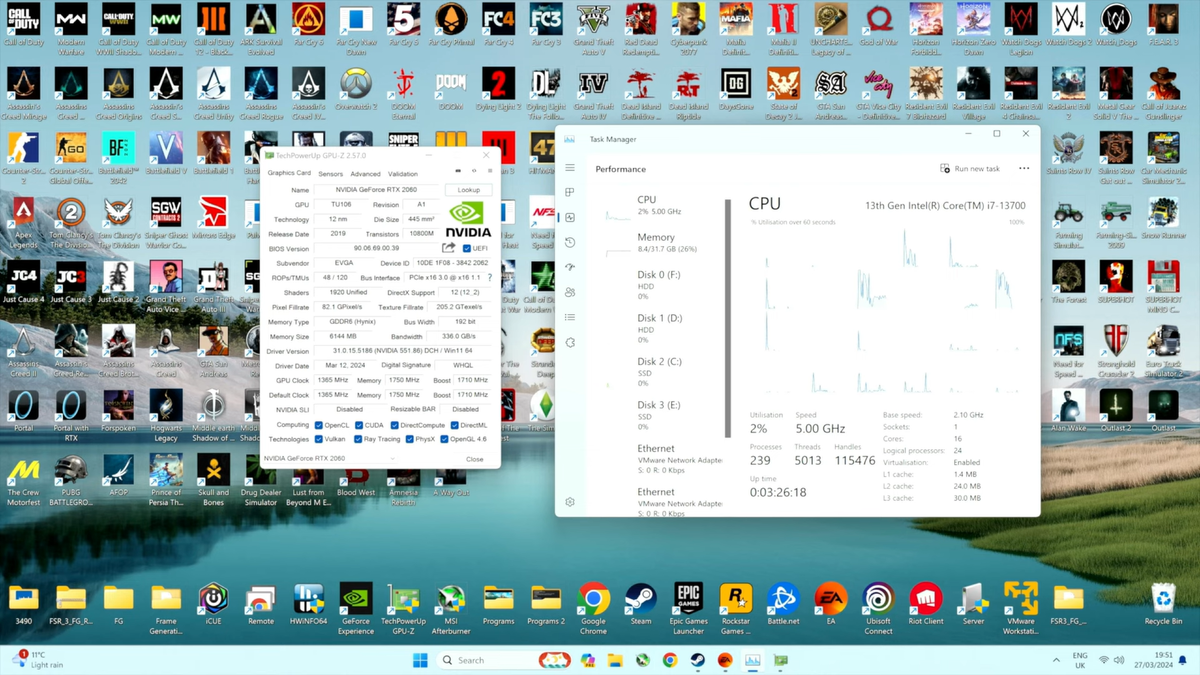This screenshot has height=675, width=1200.
Task: Open more options ellipsis in Task Manager
Action: pos(1023,169)
